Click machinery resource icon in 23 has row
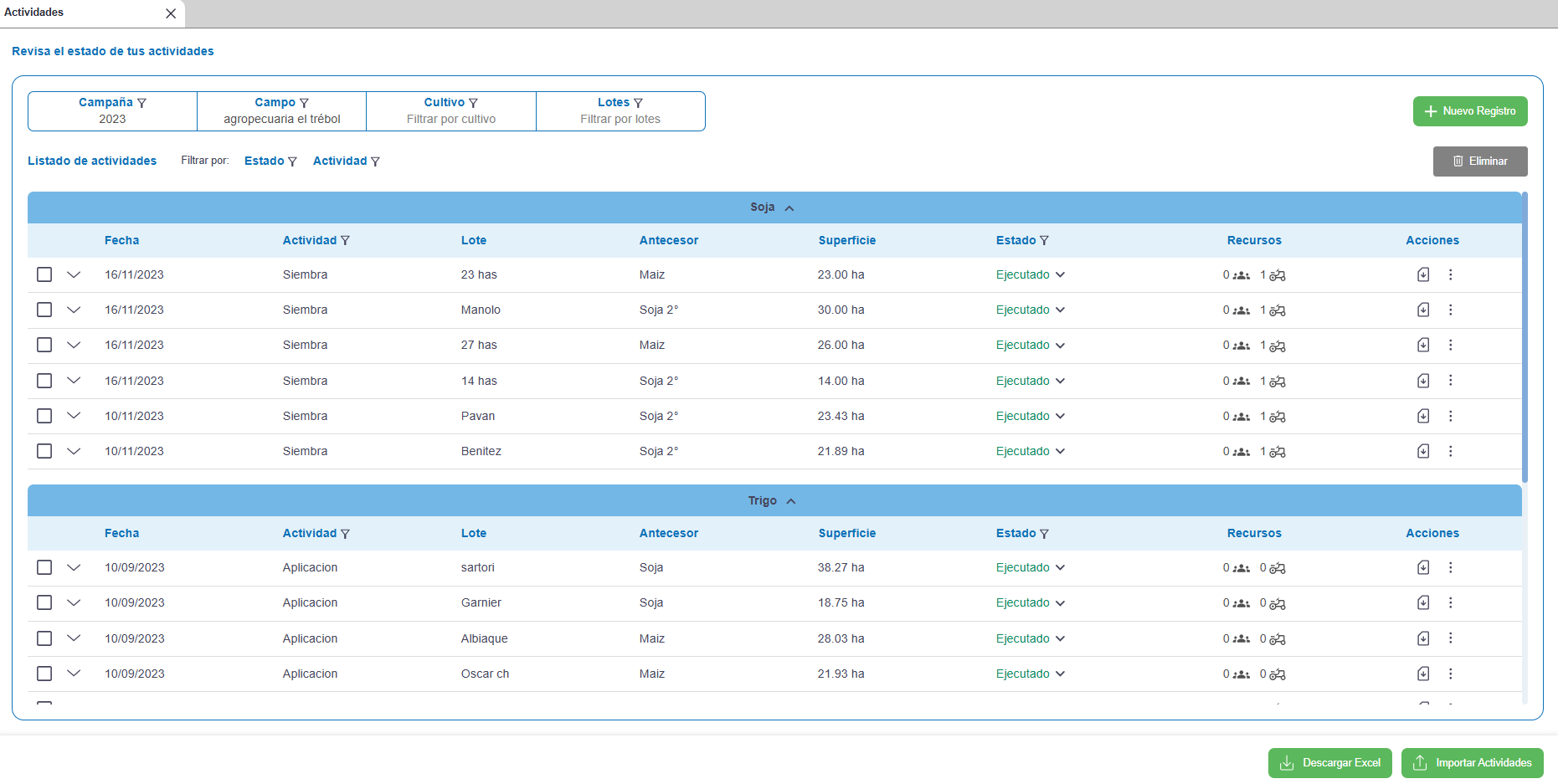Screen dimensions: 1558x784 coord(1277,275)
